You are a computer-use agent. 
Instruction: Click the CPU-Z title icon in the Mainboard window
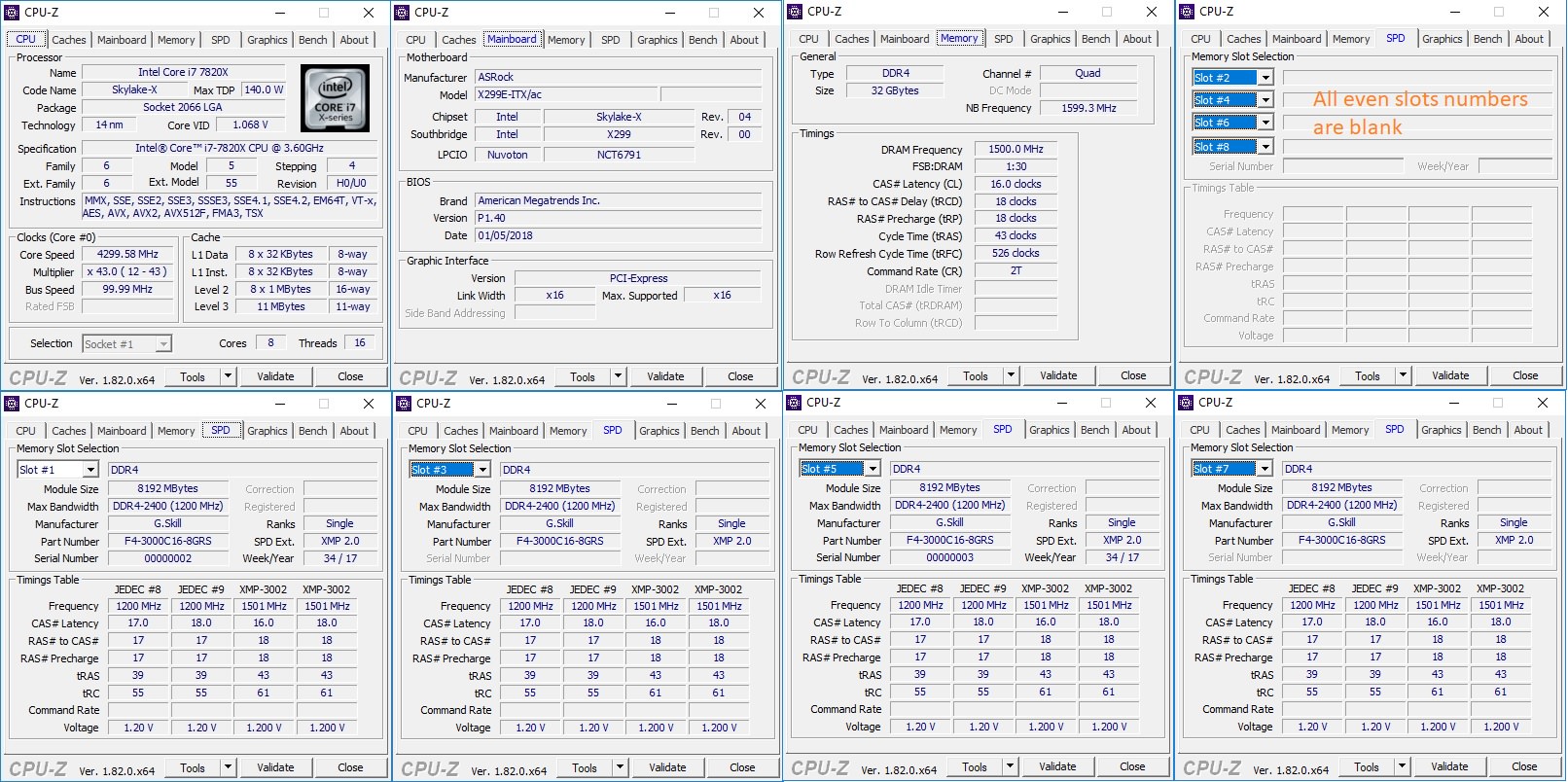click(x=403, y=13)
